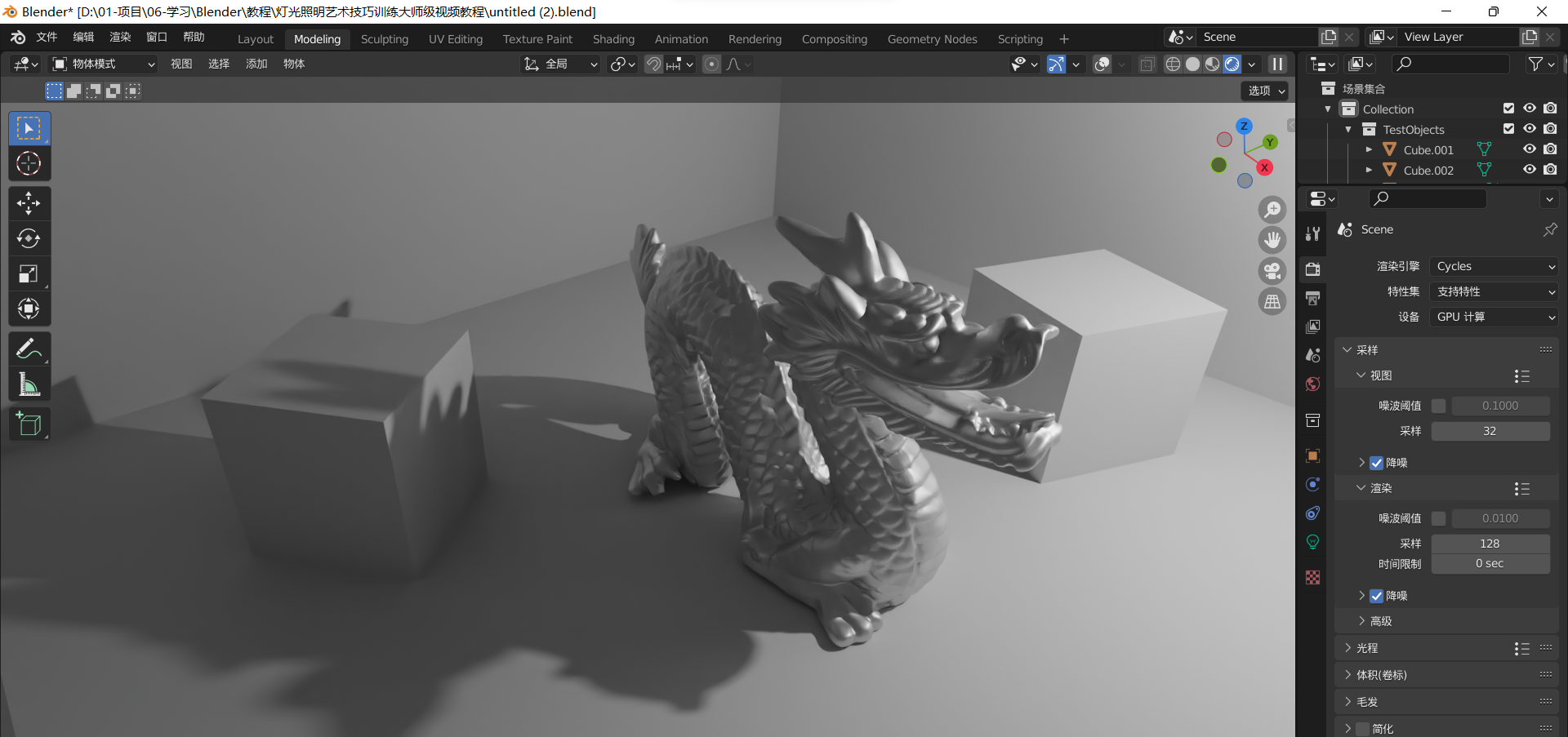Select the Select Box tool
The height and width of the screenshot is (737, 1568).
pyautogui.click(x=29, y=129)
